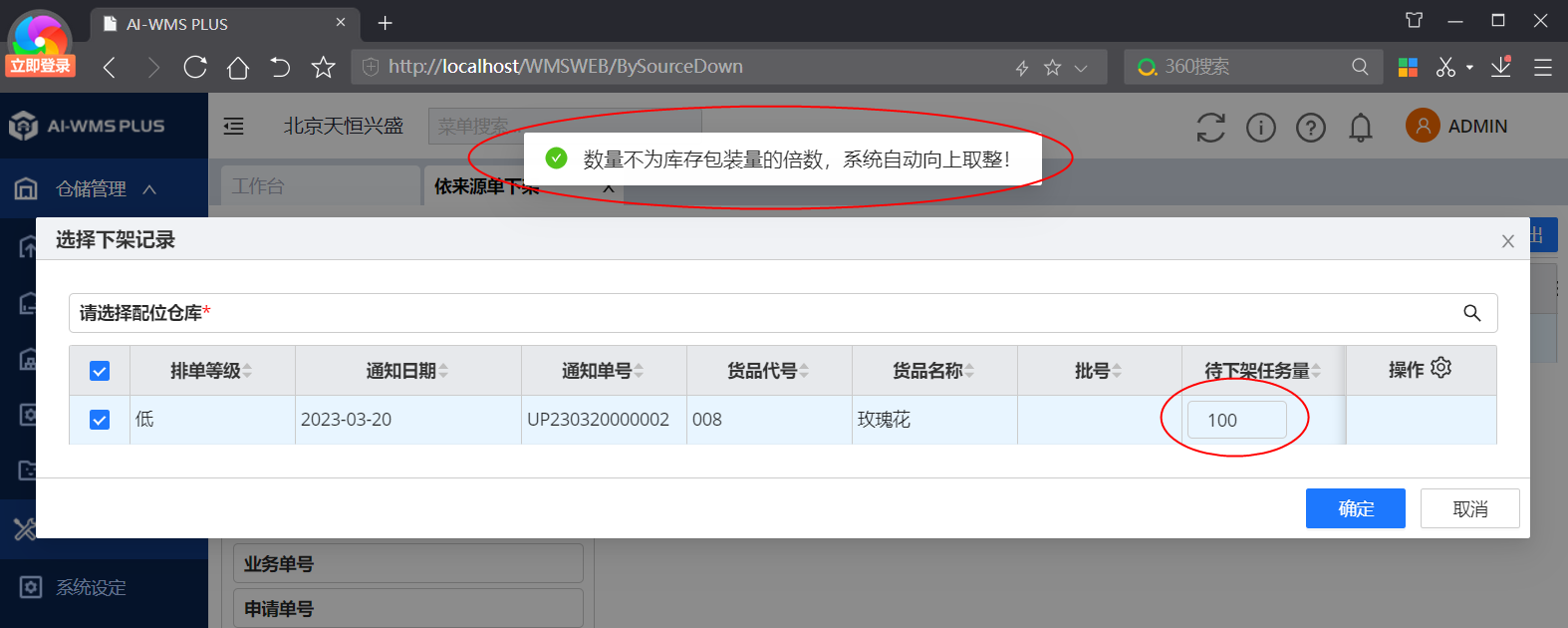Click the 待下架任务量 quantity input with 100
Viewport: 1568px width, 628px height.
click(1236, 420)
